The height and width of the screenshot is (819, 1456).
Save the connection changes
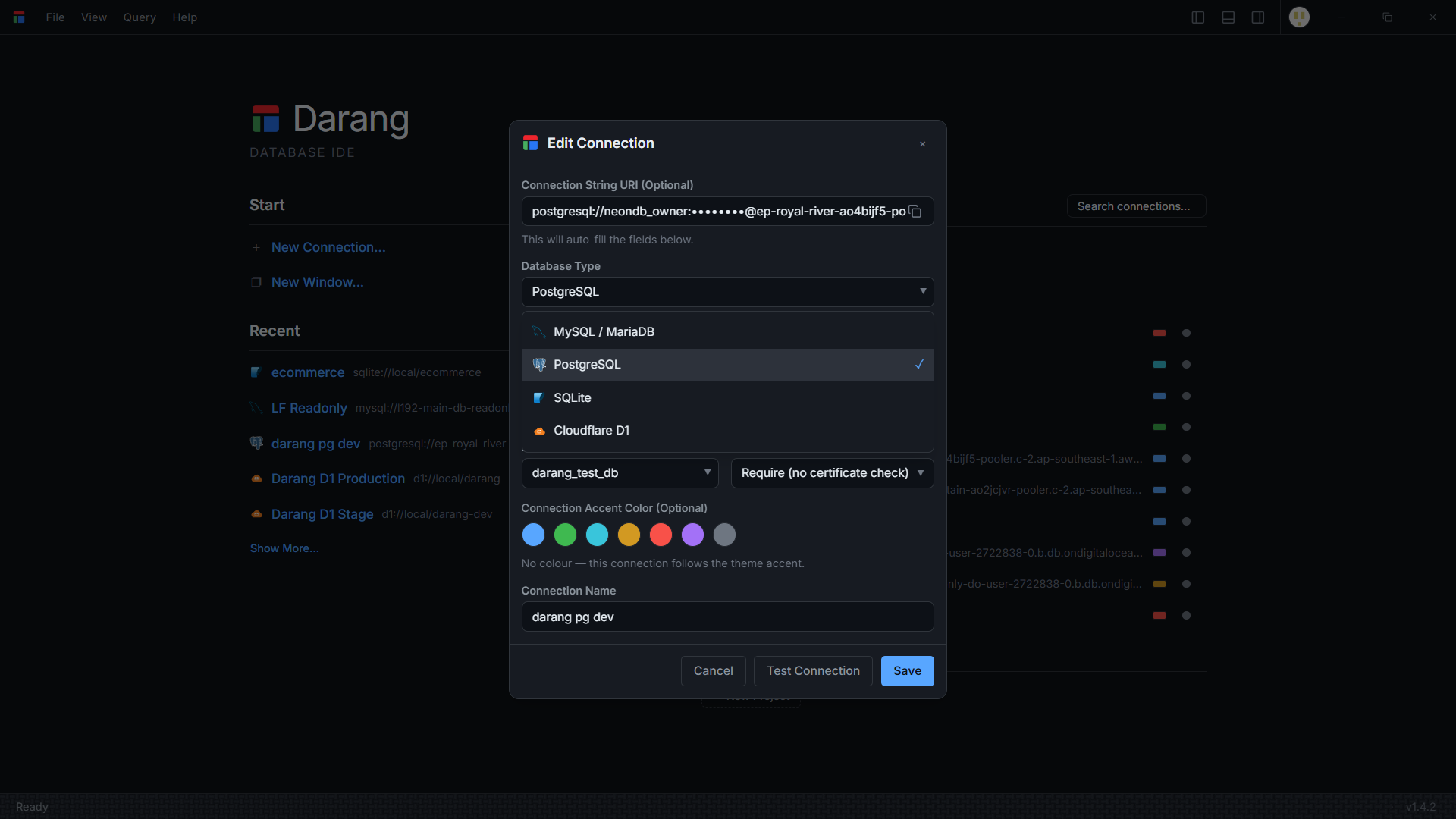pos(907,671)
